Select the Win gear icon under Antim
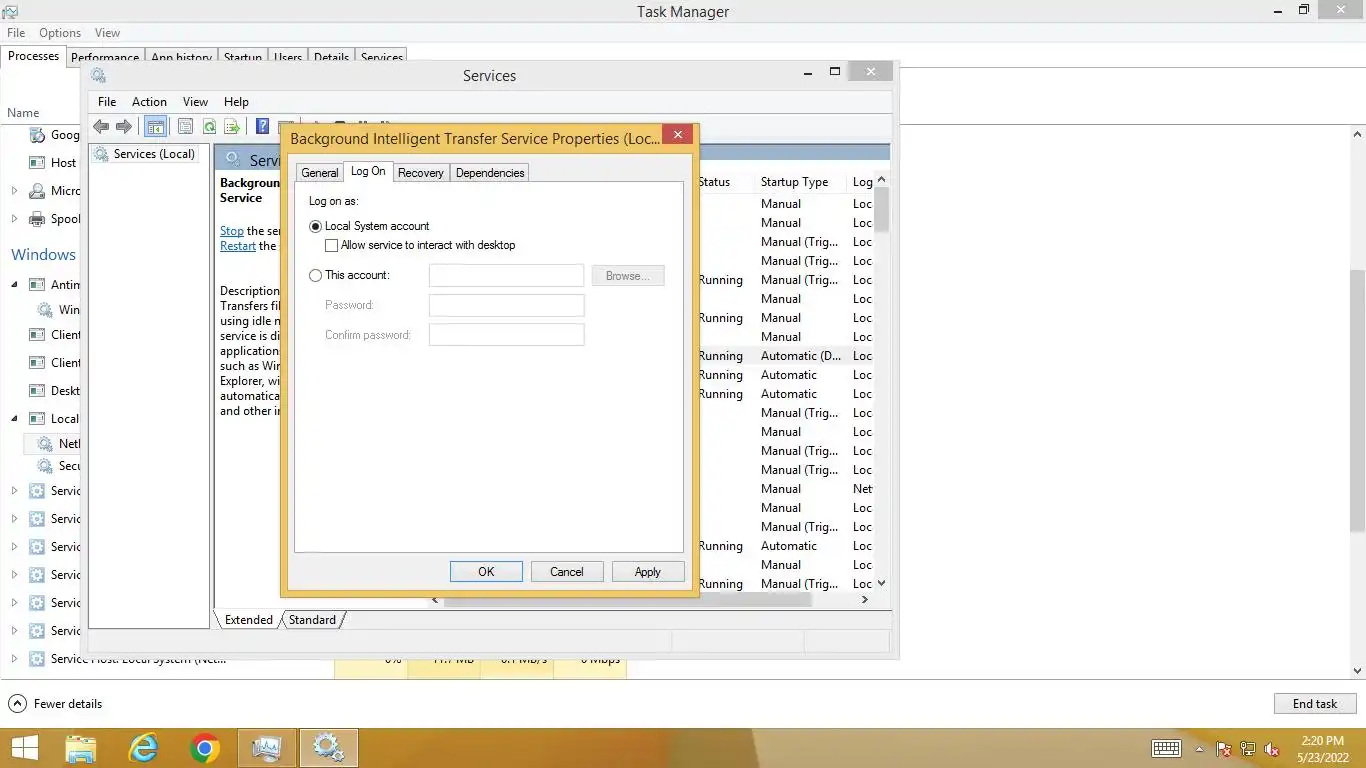This screenshot has width=1366, height=768. click(x=45, y=310)
